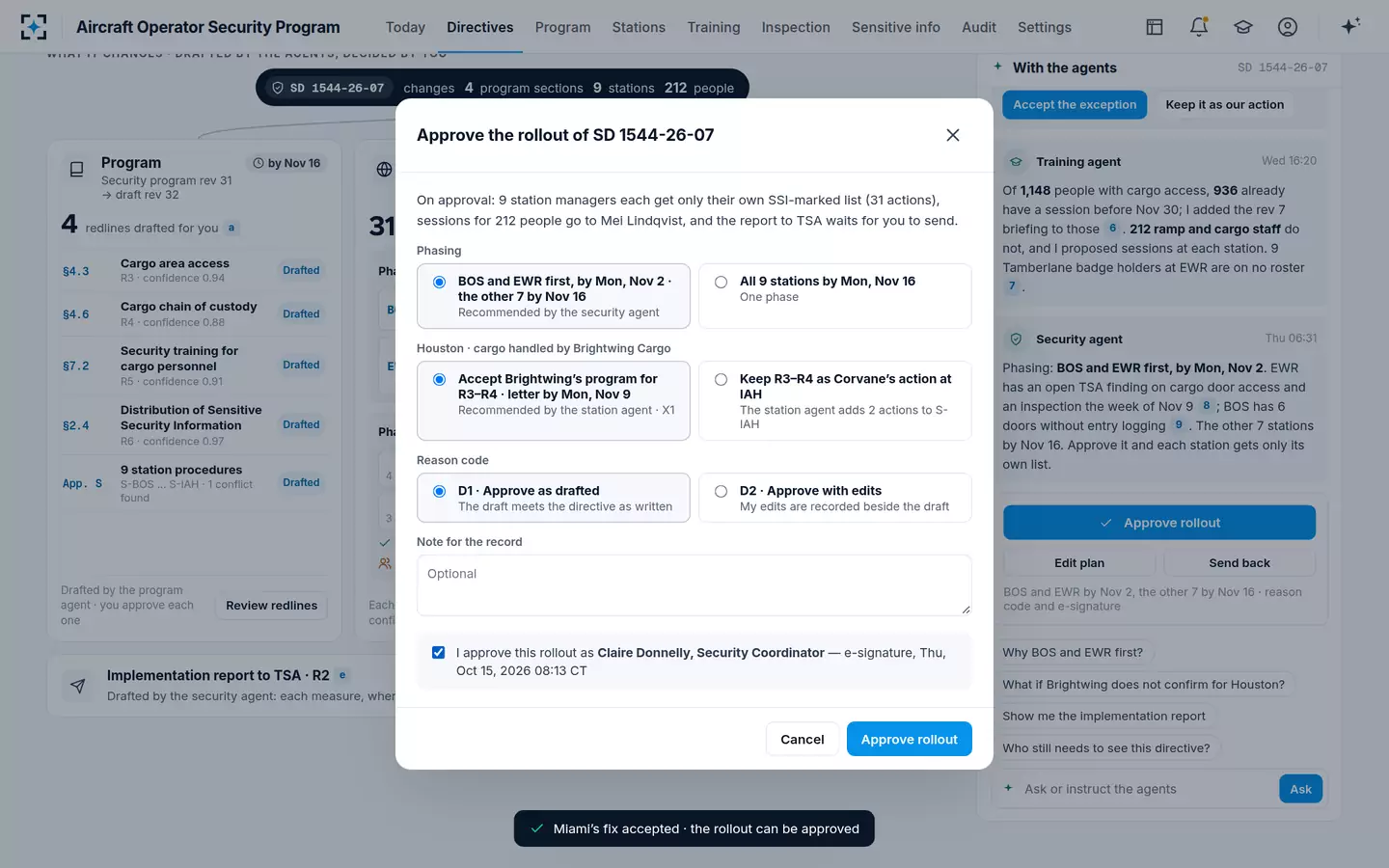Select the BOS and EWR first phasing option
This screenshot has height=868, width=1389.
point(554,296)
